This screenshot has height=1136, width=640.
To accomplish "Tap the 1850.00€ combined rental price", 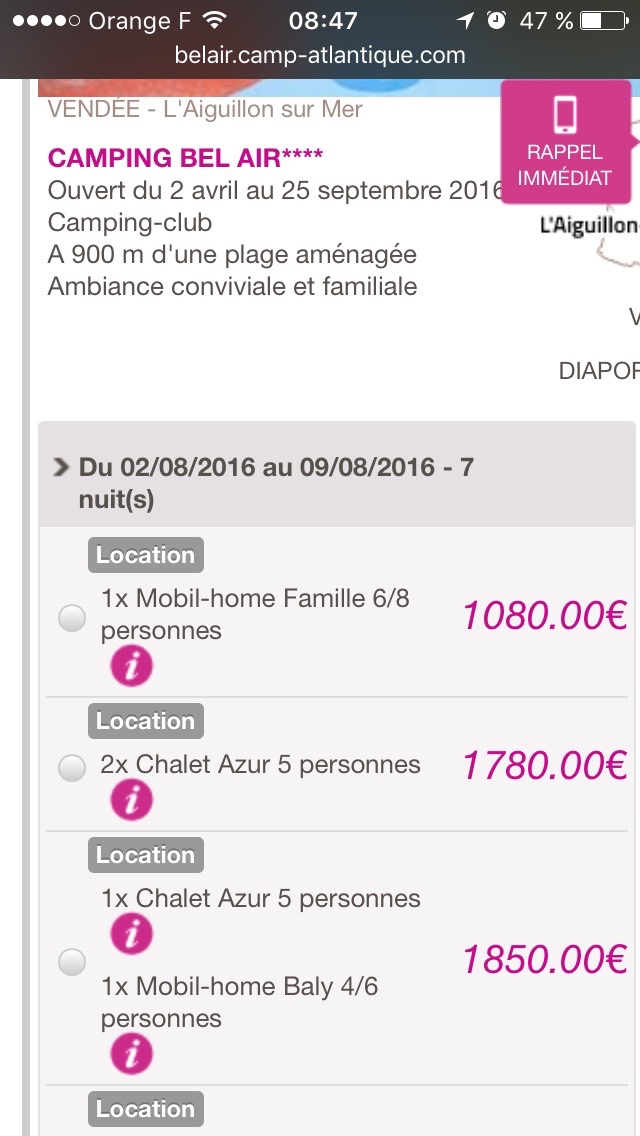I will click(544, 959).
